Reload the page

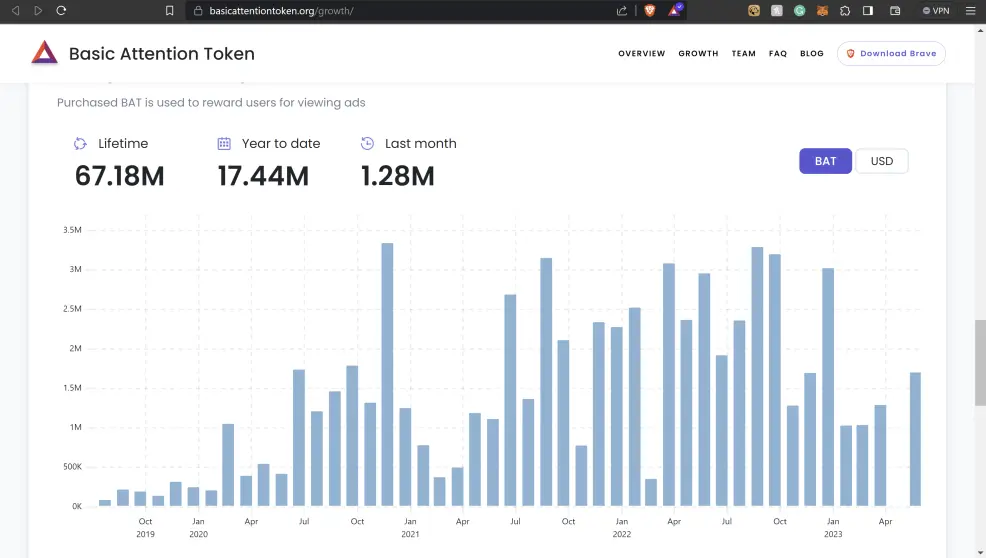coord(61,11)
